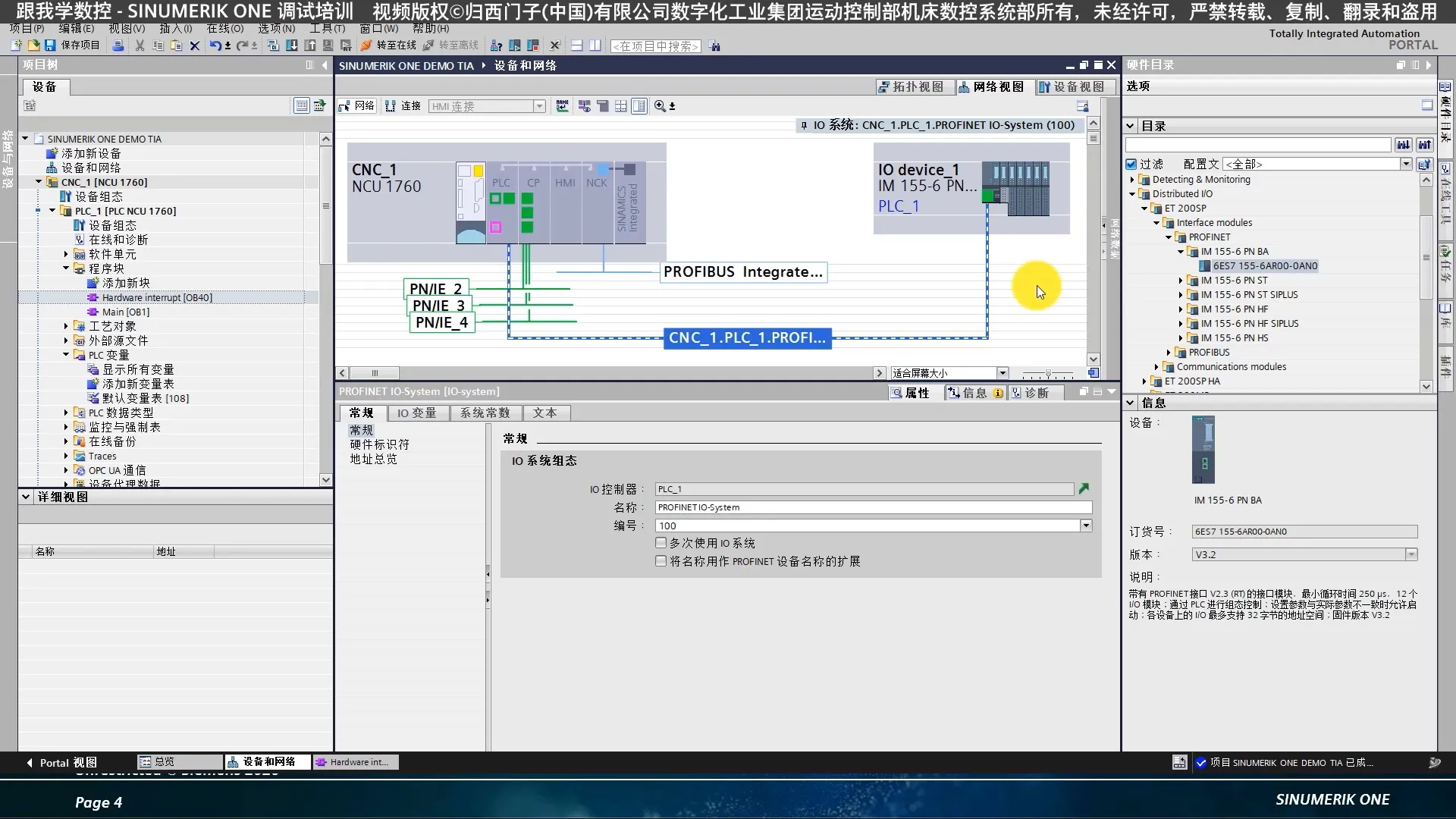Image resolution: width=1456 pixels, height=819 pixels.
Task: Open the HMI 连接 dropdown
Action: tap(538, 106)
